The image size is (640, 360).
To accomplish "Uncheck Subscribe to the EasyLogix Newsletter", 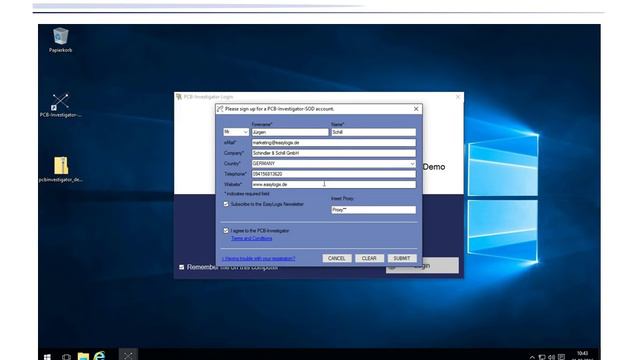I will (226, 204).
